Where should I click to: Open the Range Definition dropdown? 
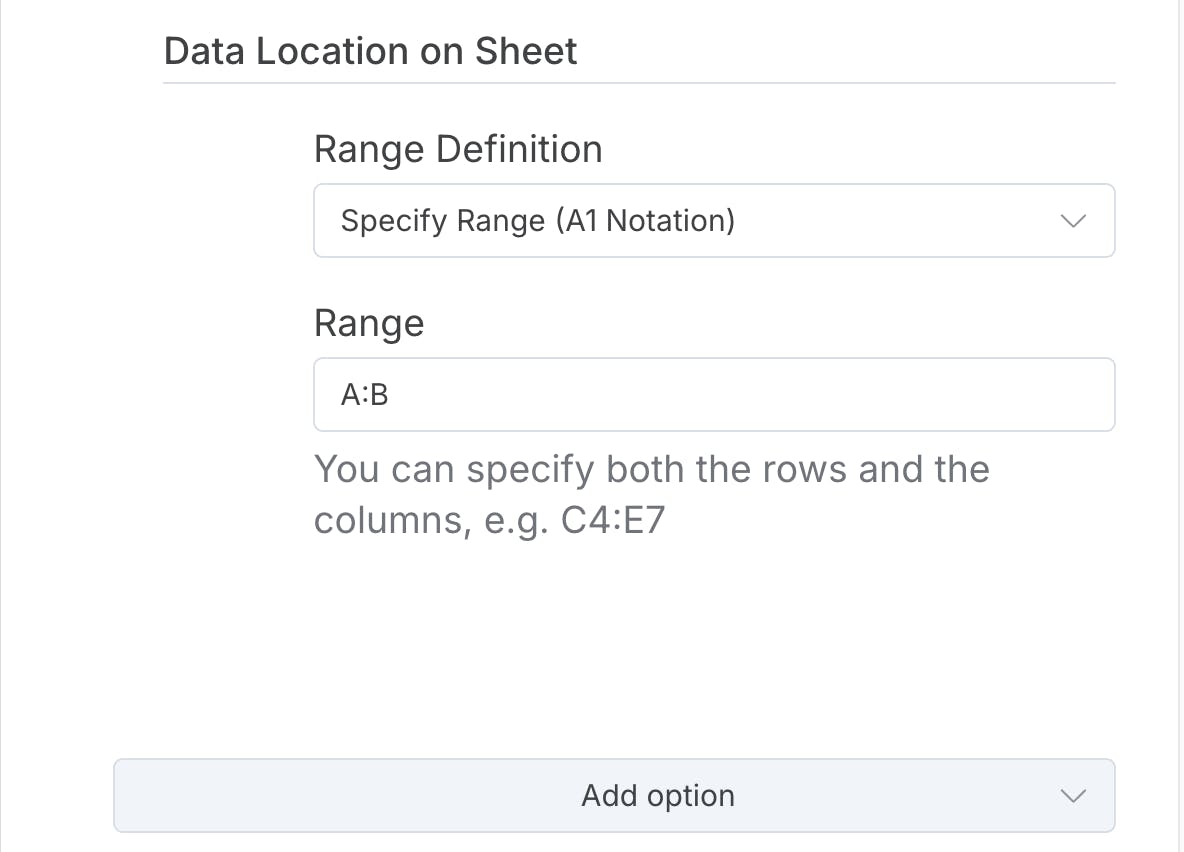[x=713, y=221]
